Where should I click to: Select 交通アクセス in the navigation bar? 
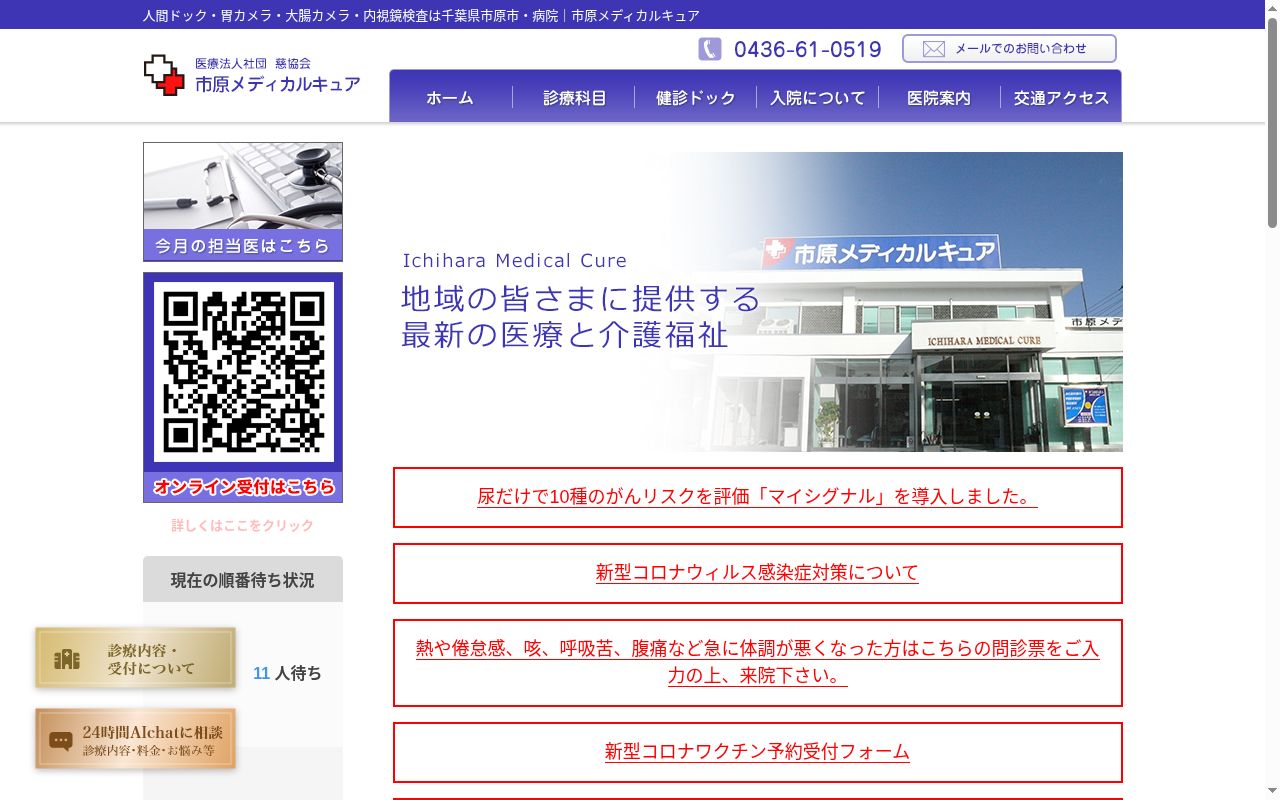coord(1061,98)
